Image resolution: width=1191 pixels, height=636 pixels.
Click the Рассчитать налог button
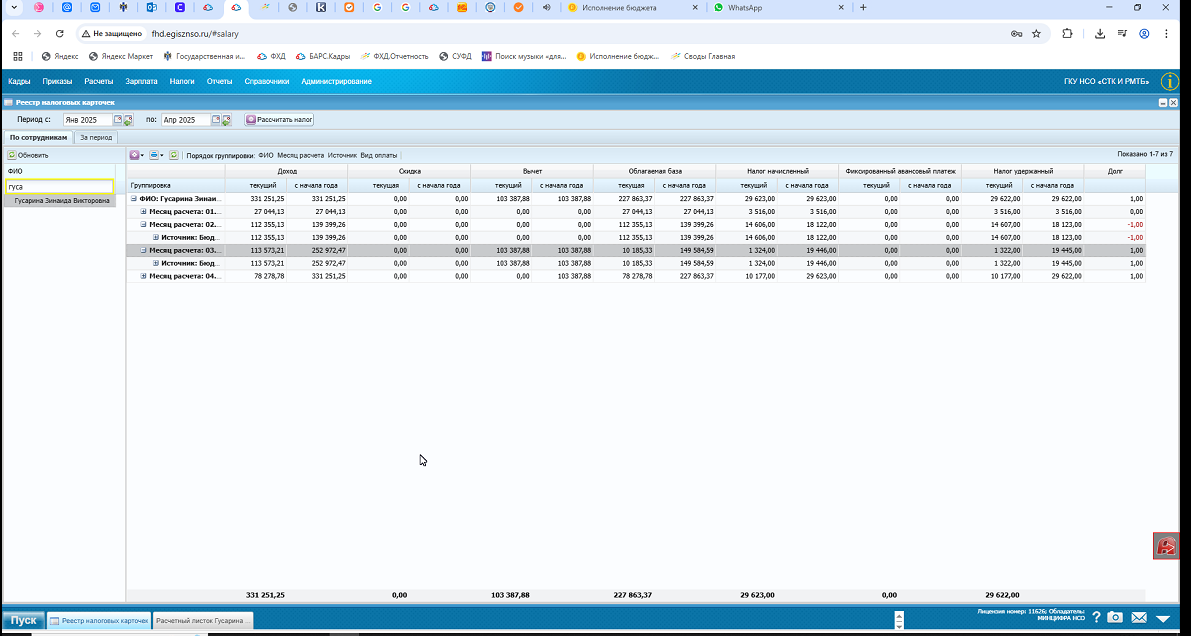[279, 120]
